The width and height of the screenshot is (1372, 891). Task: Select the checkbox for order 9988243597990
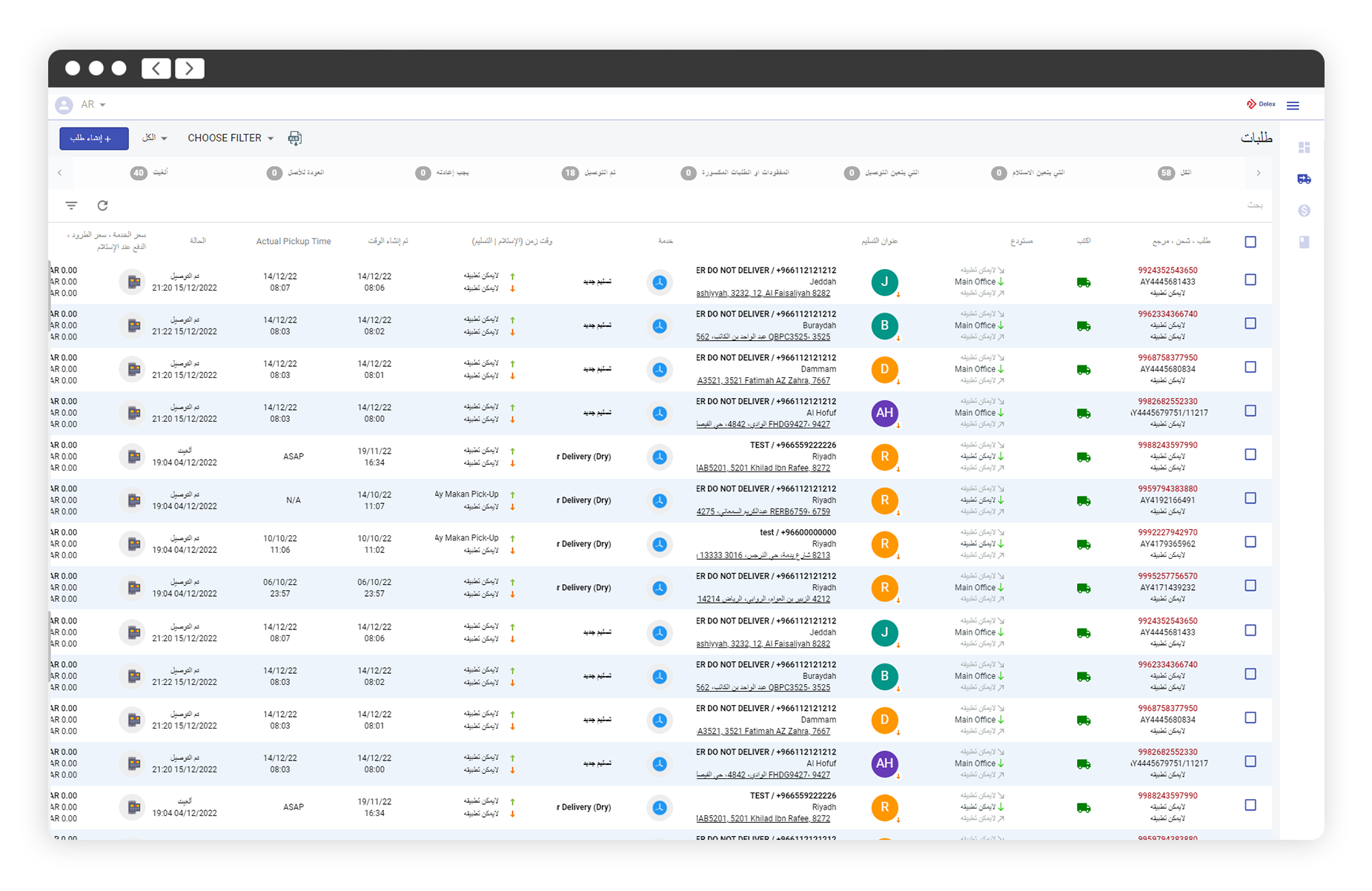click(1250, 454)
